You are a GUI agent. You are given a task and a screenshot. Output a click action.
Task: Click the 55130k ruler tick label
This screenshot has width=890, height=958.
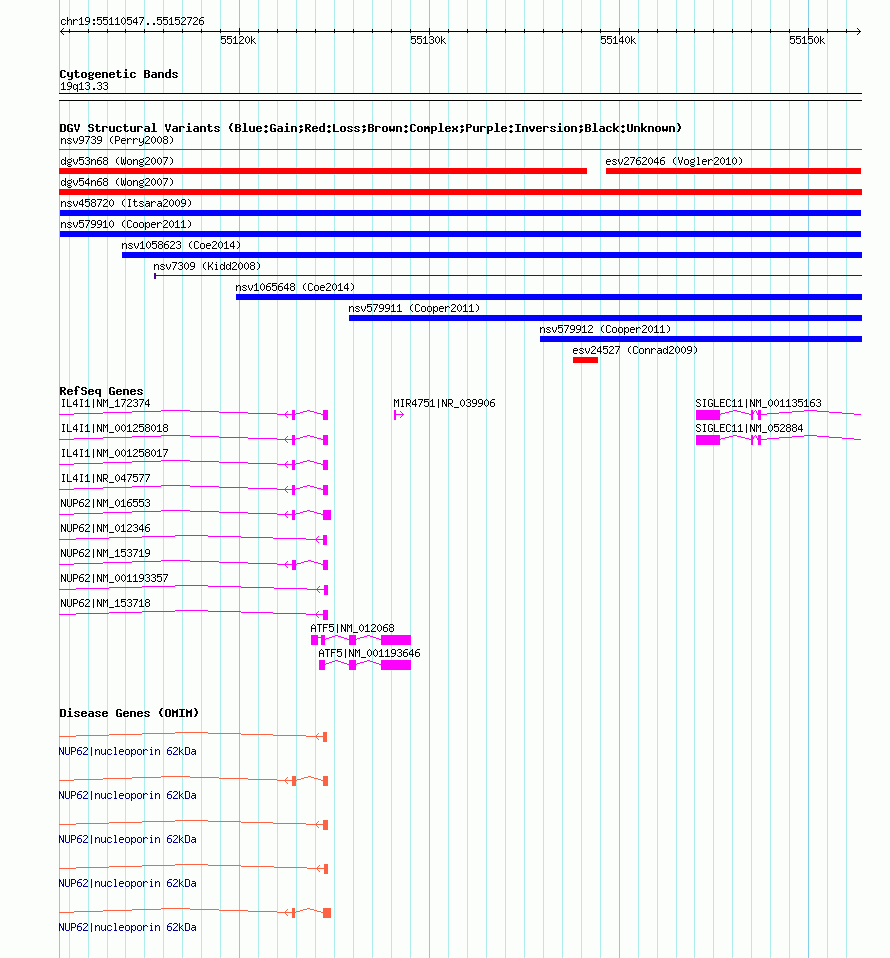click(x=428, y=40)
